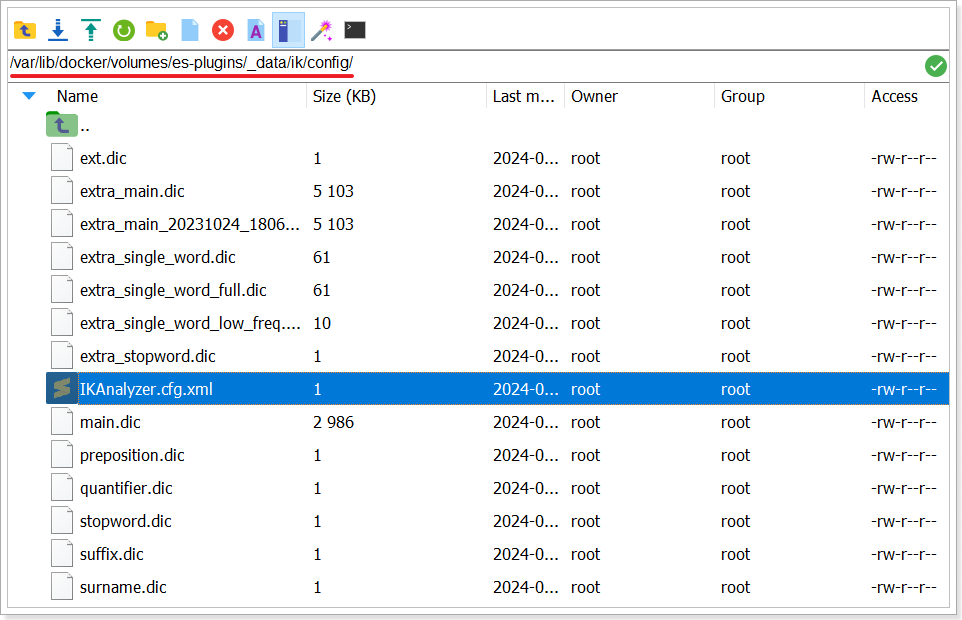Viewport: 962px width, 620px height.
Task: Select the extra_stopword.dic file
Action: click(x=147, y=356)
